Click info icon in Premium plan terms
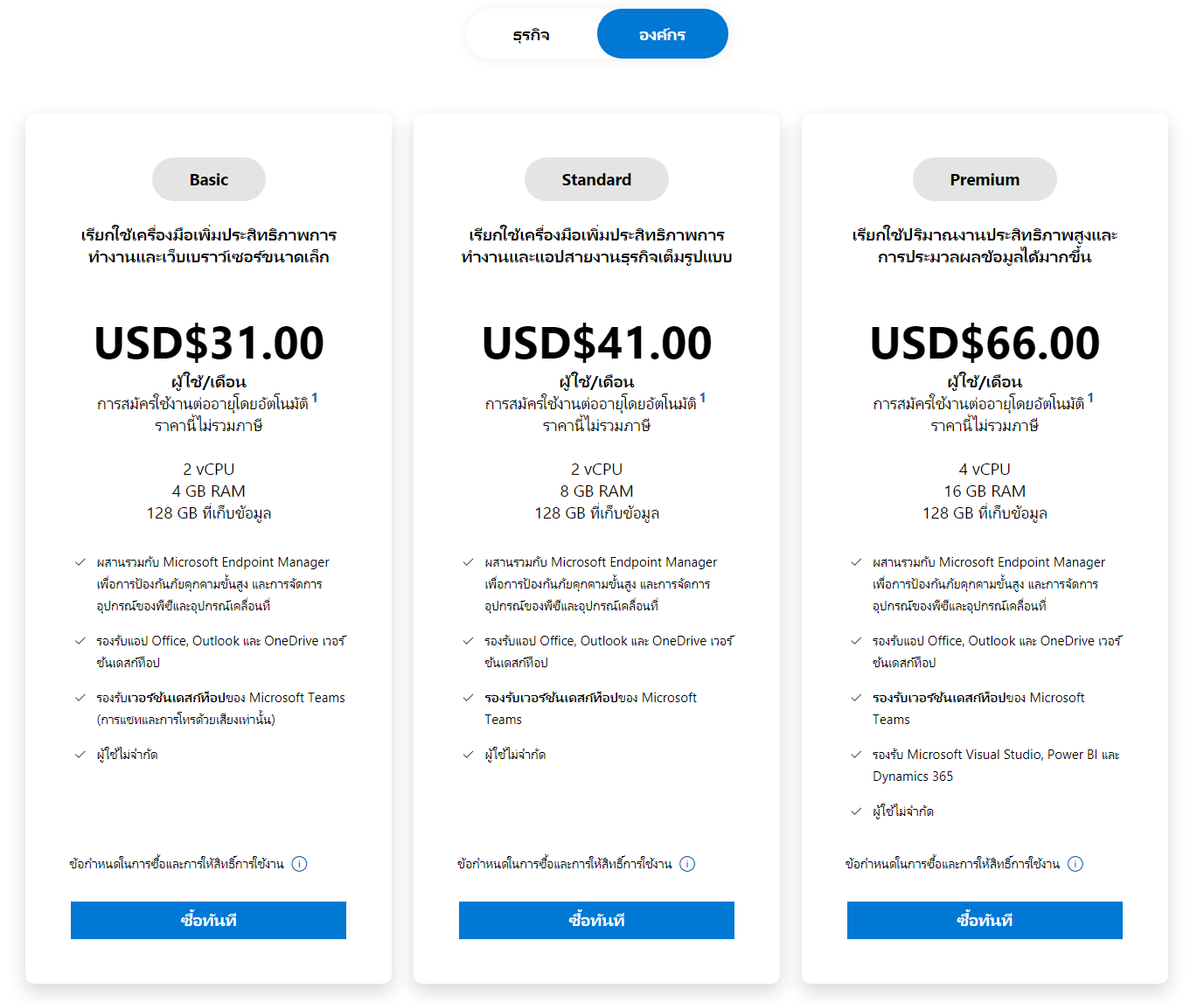1204x1003 pixels. (1075, 864)
